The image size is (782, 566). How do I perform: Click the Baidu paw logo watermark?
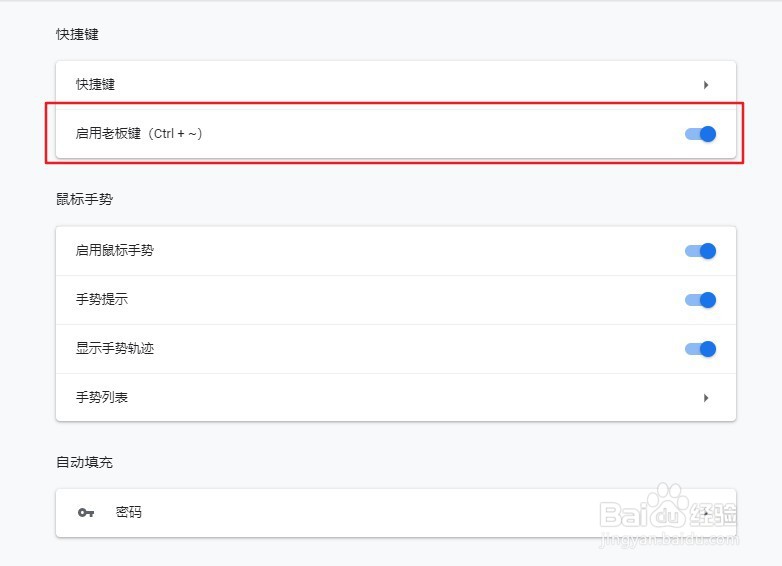(x=660, y=505)
